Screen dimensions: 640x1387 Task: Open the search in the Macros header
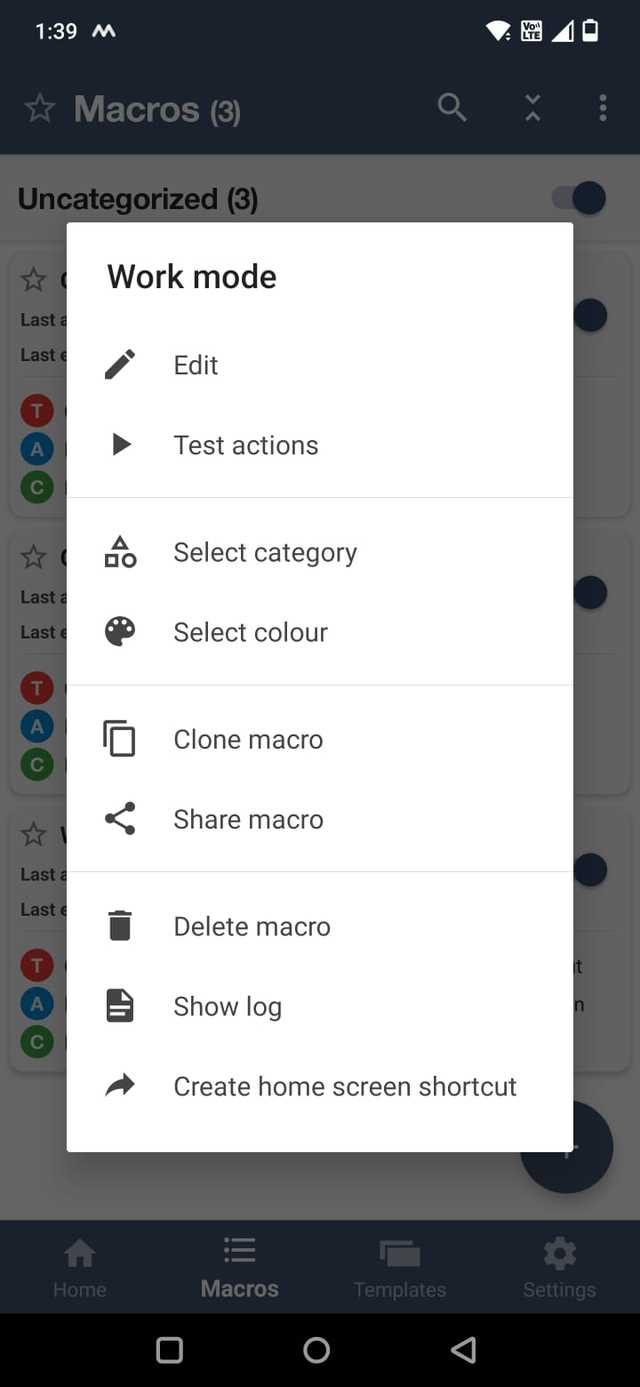(452, 108)
